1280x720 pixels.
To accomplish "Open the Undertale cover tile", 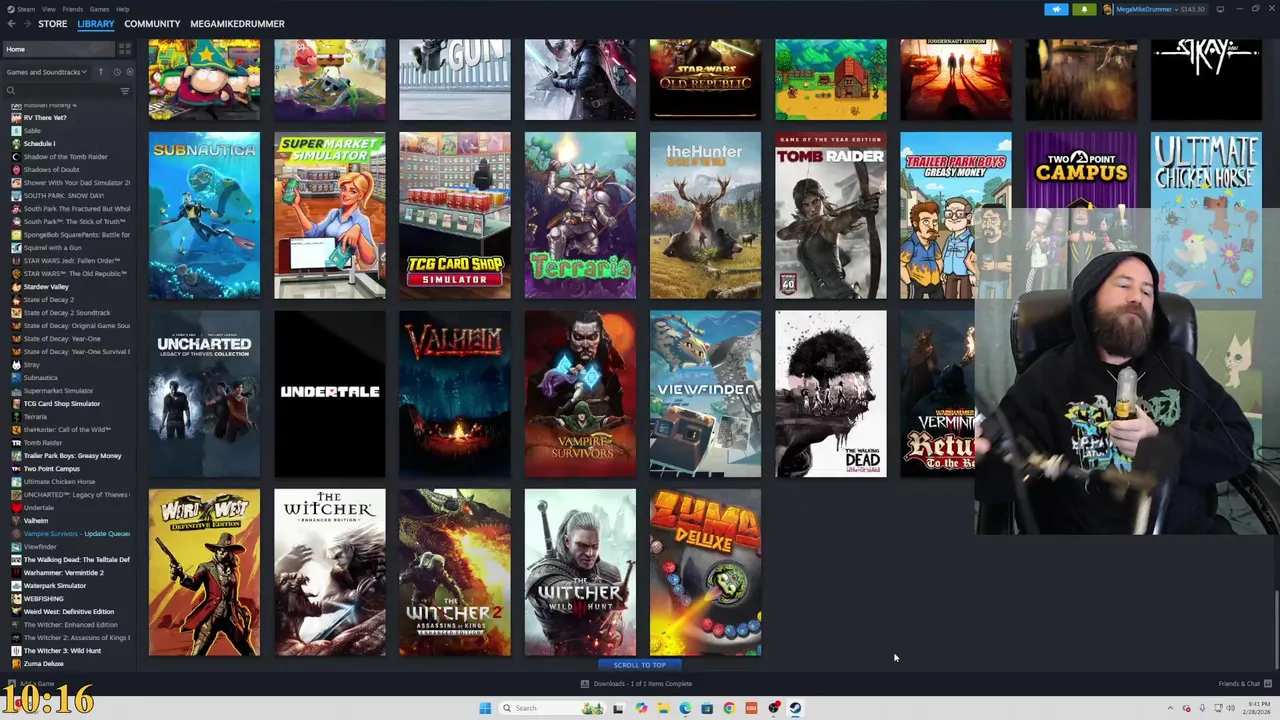I will coord(330,394).
